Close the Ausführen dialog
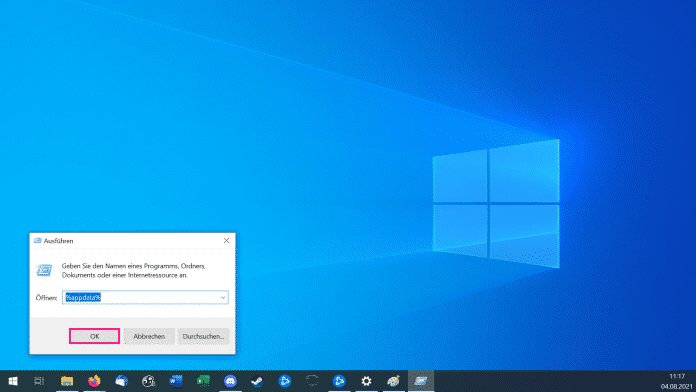696x392 pixels. click(226, 241)
